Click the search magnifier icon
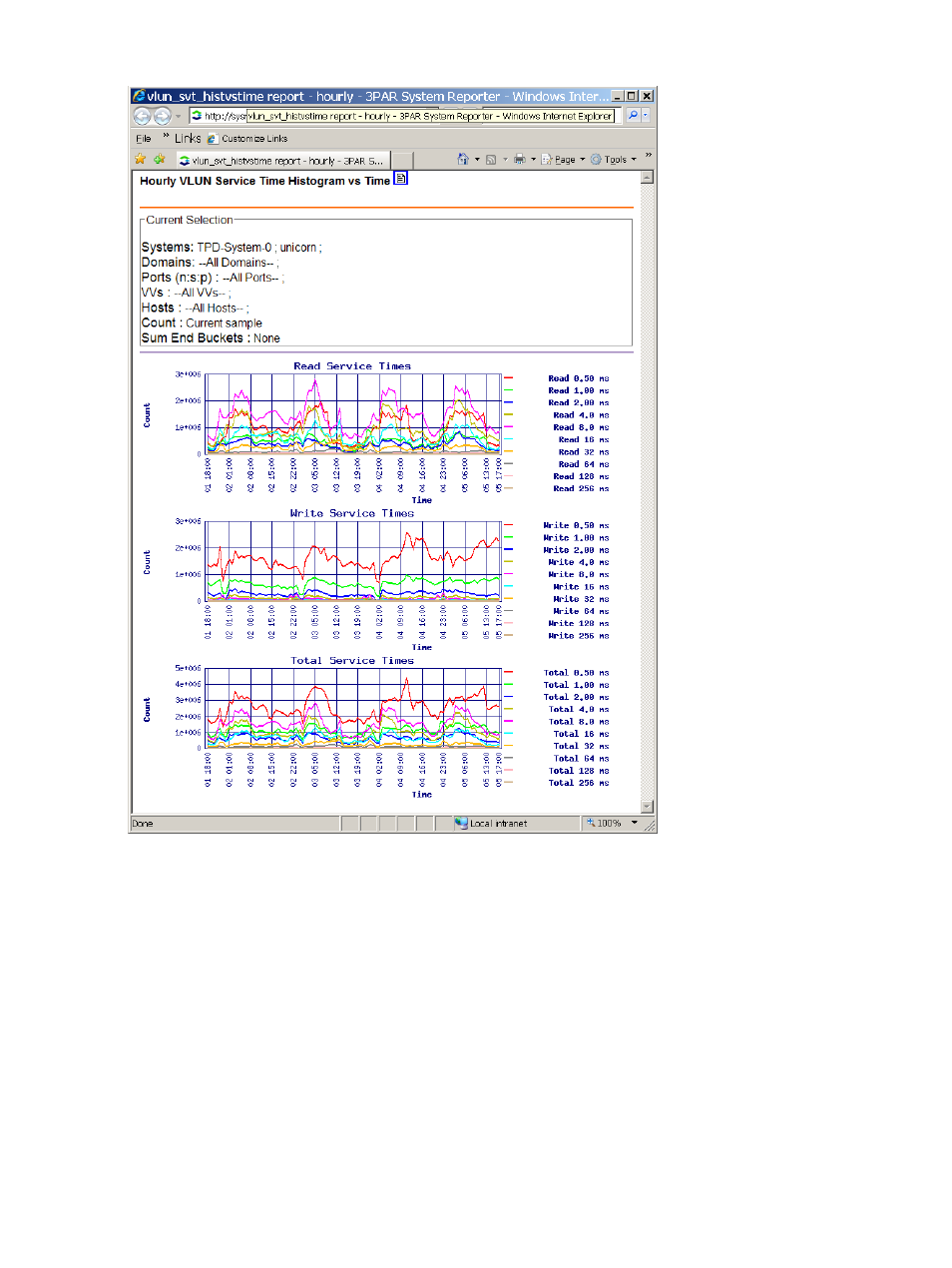952x1268 pixels. (x=633, y=116)
